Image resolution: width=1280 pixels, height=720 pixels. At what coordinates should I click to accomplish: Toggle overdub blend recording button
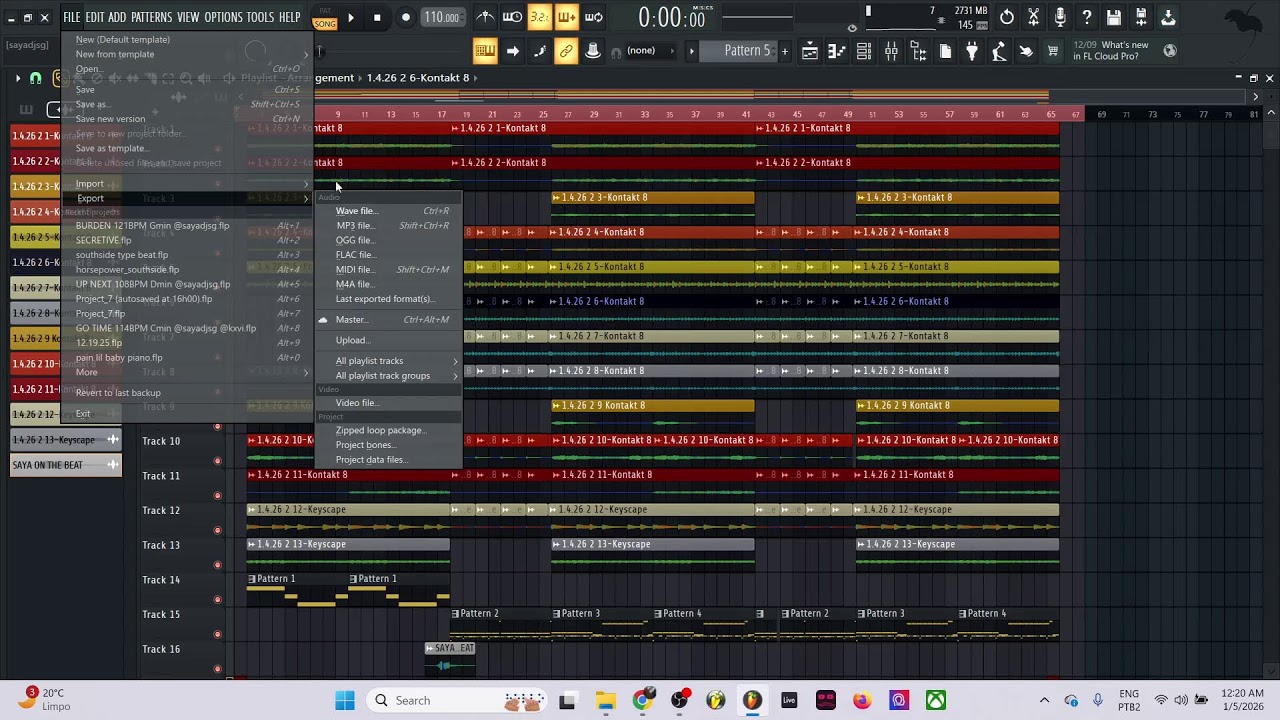pyautogui.click(x=566, y=17)
